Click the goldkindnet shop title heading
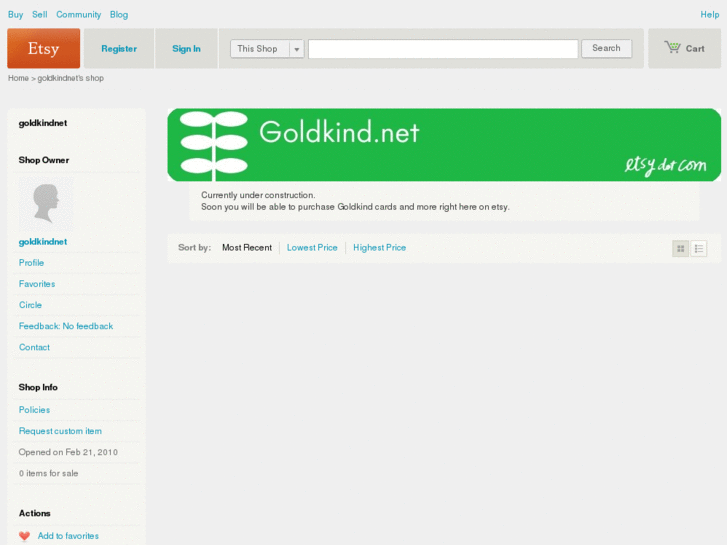Image resolution: width=727 pixels, height=545 pixels. (x=43, y=123)
